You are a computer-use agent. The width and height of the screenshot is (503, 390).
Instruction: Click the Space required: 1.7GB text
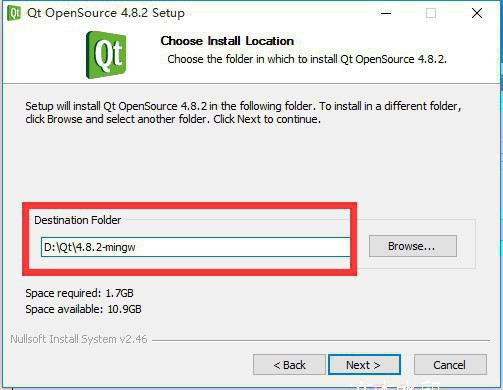click(x=79, y=293)
